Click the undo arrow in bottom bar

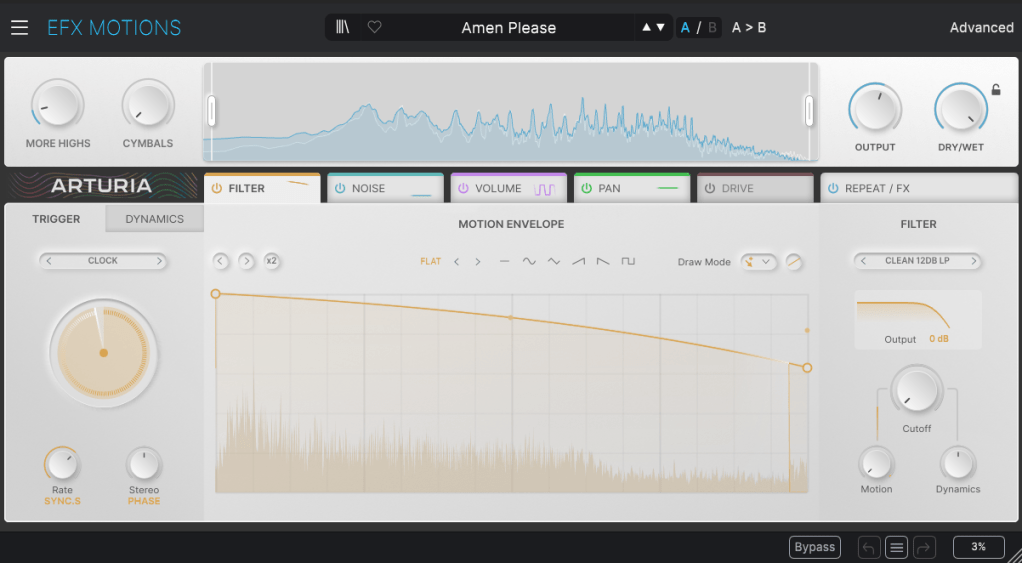(868, 547)
